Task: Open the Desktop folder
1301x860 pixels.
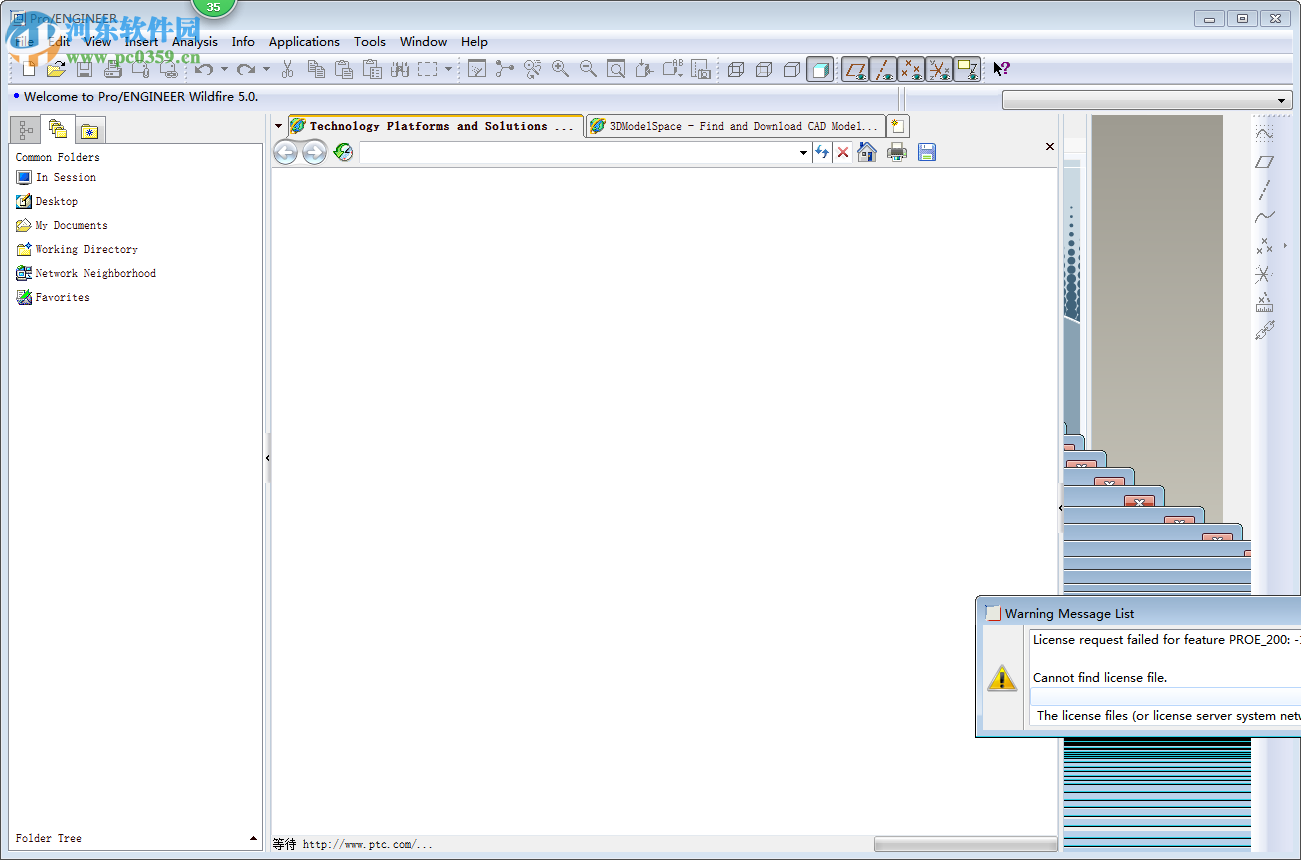Action: click(47, 201)
